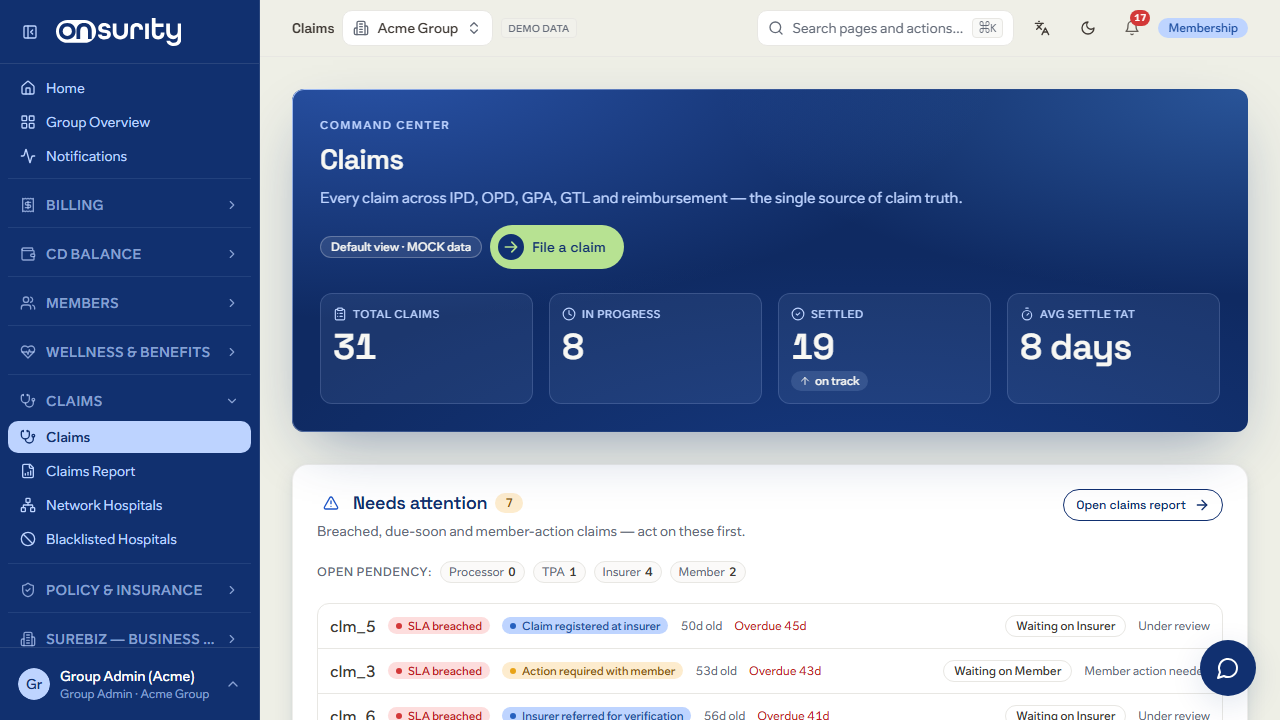Open notifications bell with 17 badge
This screenshot has width=1280, height=720.
(x=1132, y=28)
